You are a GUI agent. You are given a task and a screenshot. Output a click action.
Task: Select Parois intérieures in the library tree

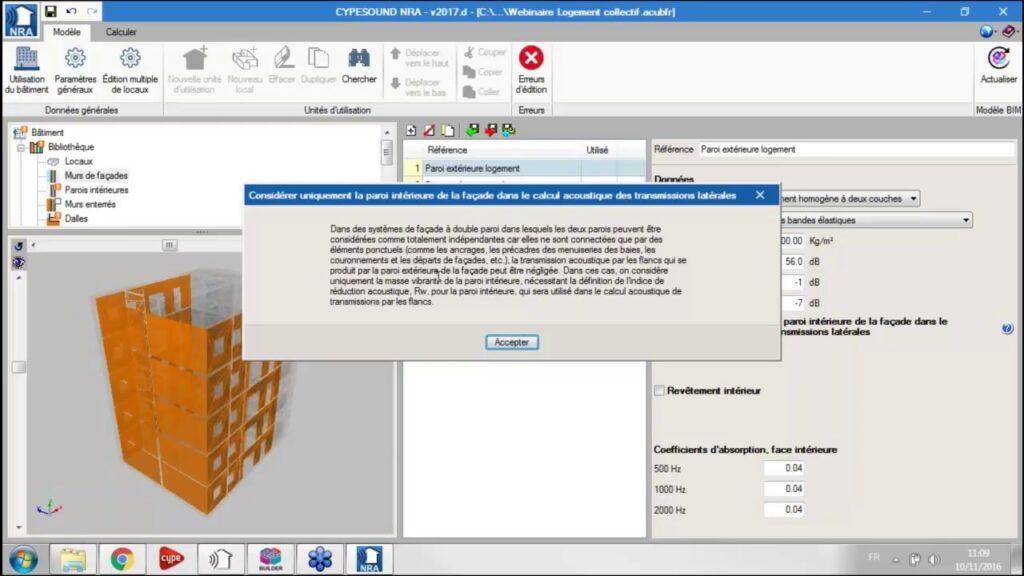96,190
